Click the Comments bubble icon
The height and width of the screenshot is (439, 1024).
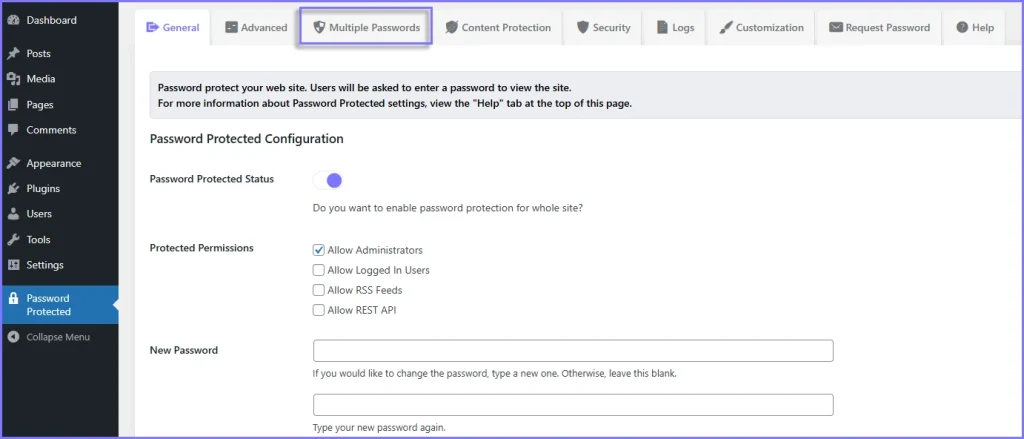click(13, 130)
